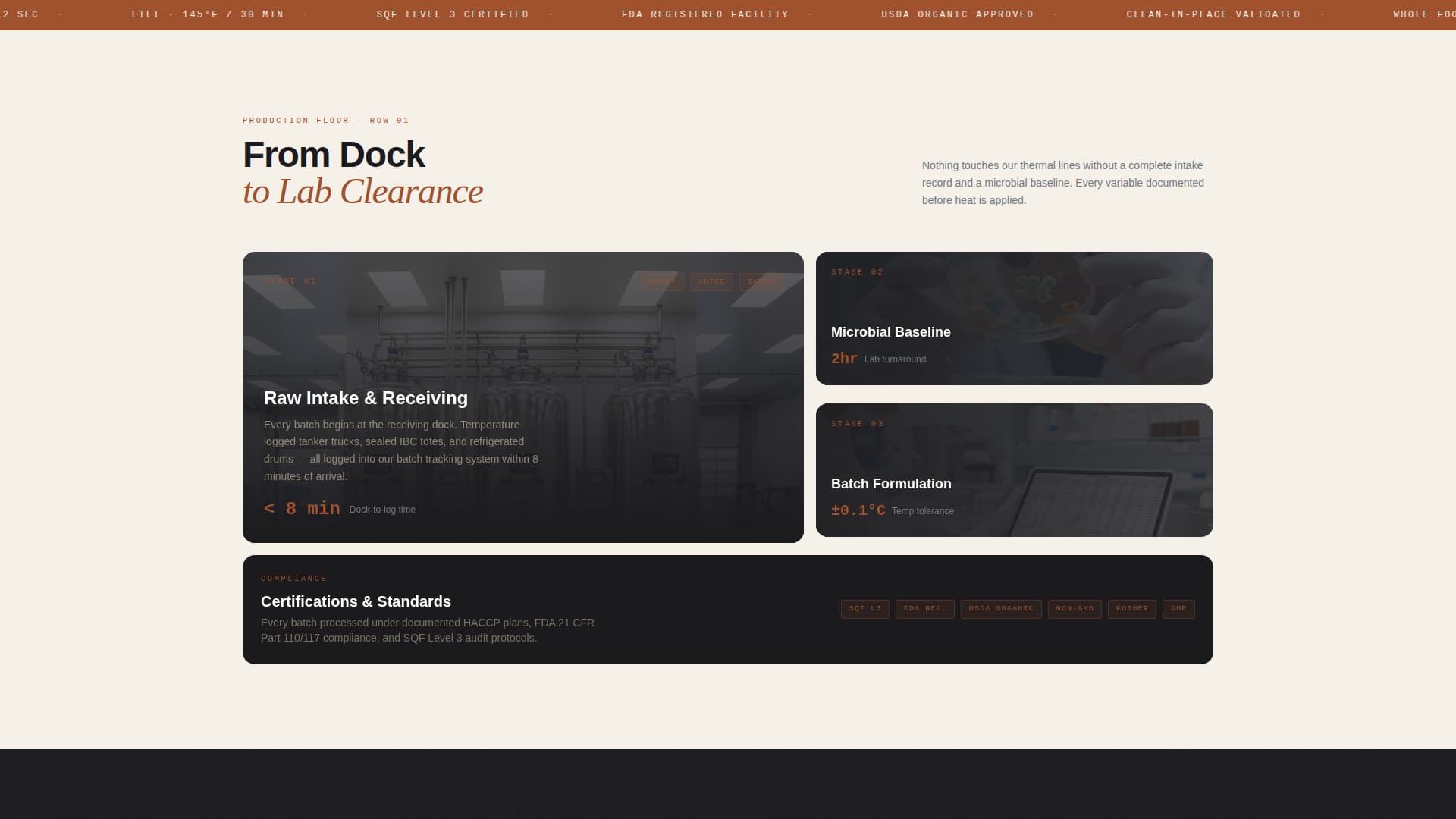Click the From Dock to Lab Clearance heading
Viewport: 1456px width, 819px height.
362,173
